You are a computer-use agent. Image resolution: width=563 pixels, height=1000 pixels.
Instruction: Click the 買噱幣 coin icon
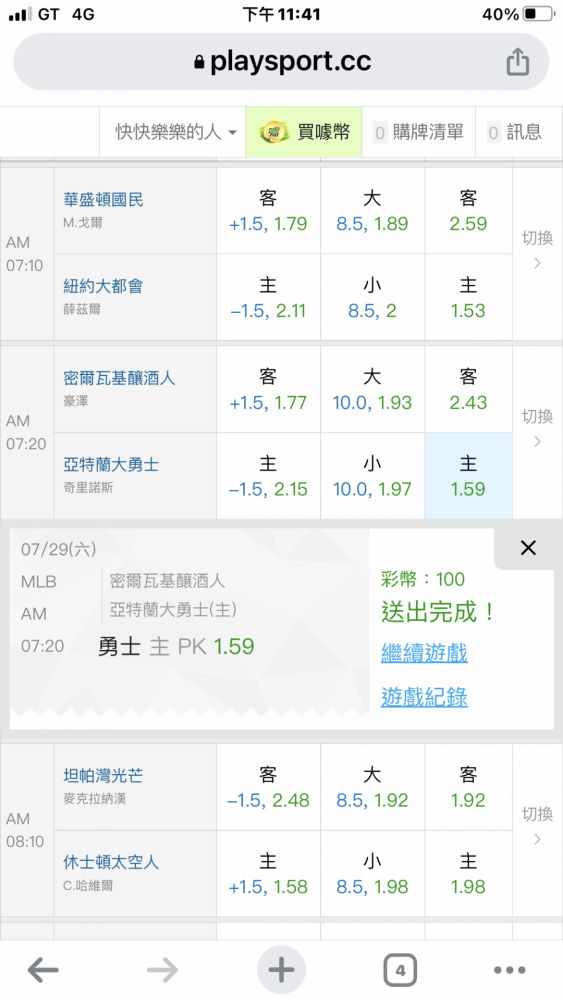click(x=272, y=132)
